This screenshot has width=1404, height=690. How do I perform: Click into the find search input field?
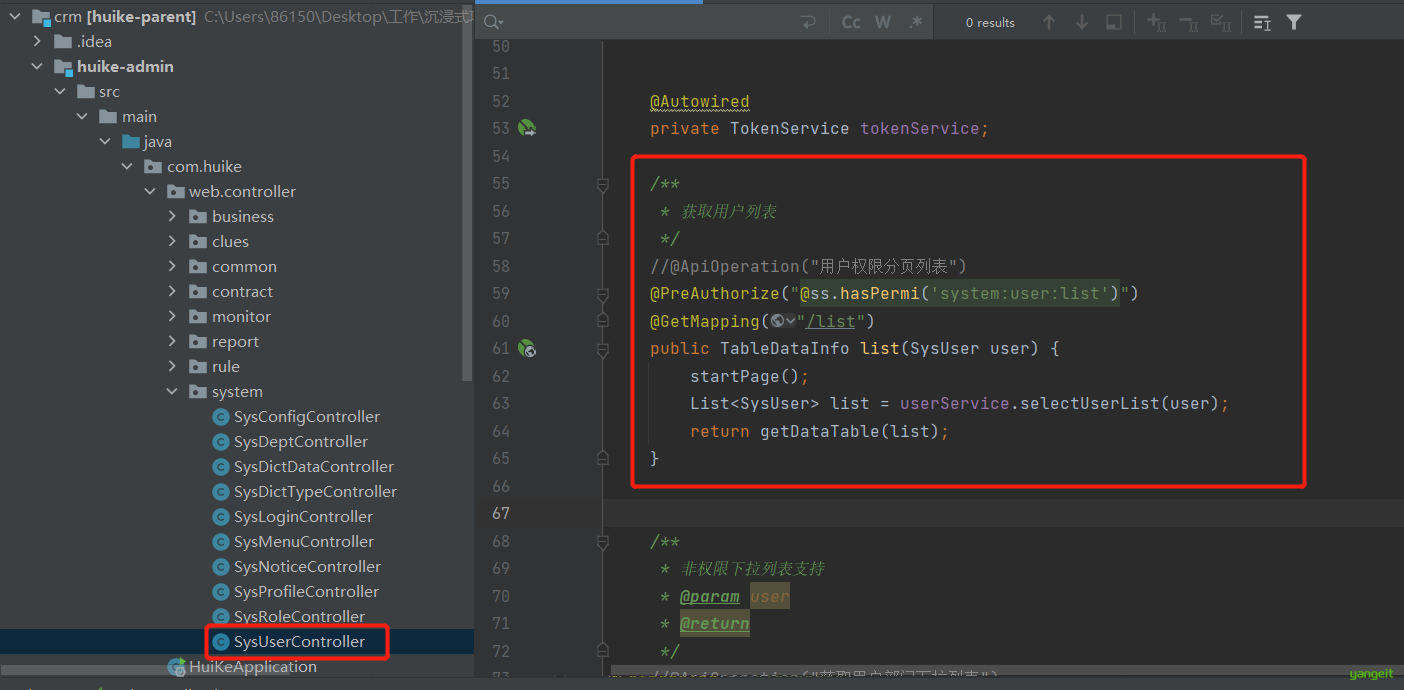click(x=650, y=22)
